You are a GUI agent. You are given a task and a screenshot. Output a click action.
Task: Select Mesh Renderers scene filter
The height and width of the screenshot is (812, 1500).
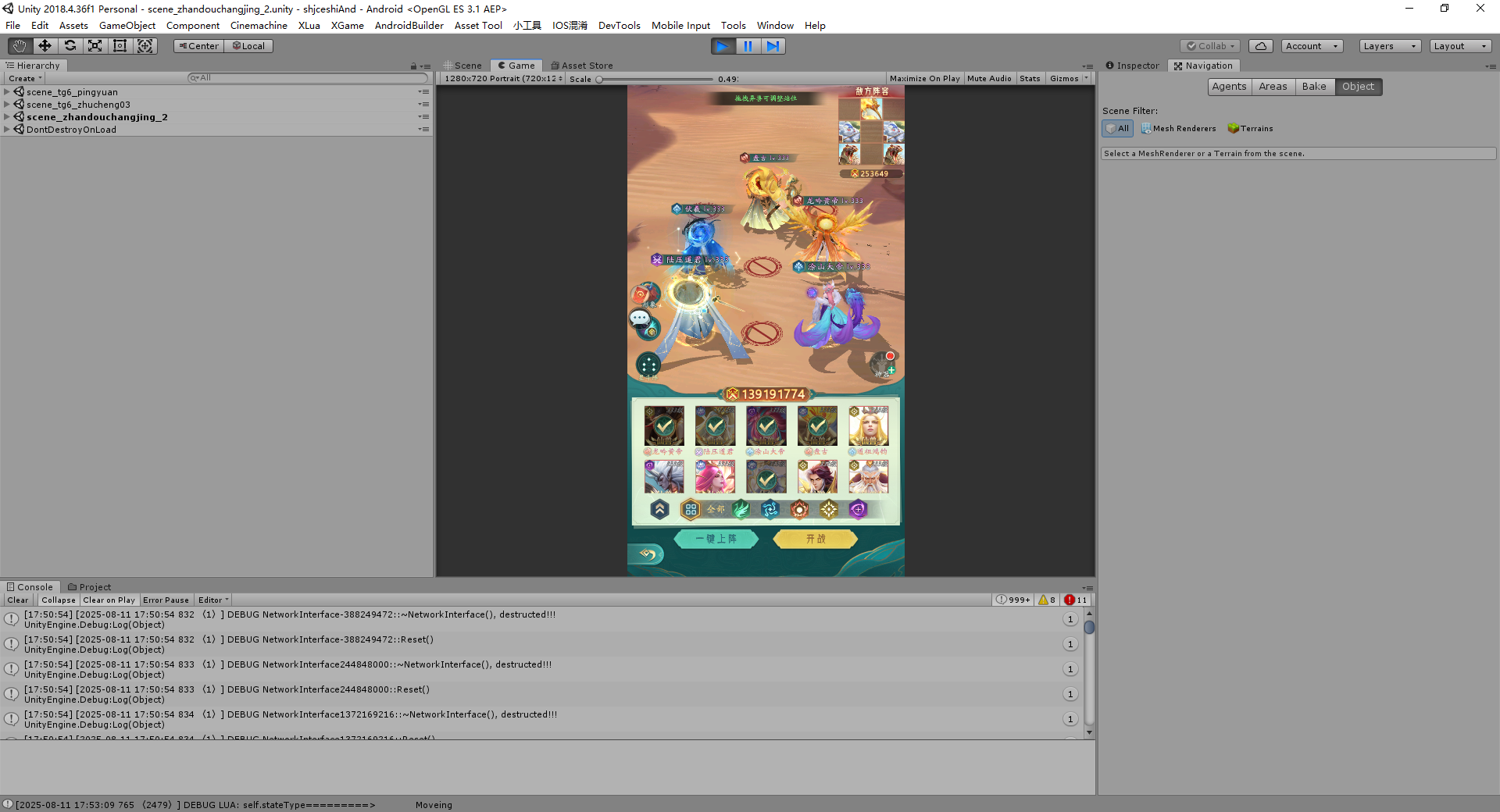1178,129
